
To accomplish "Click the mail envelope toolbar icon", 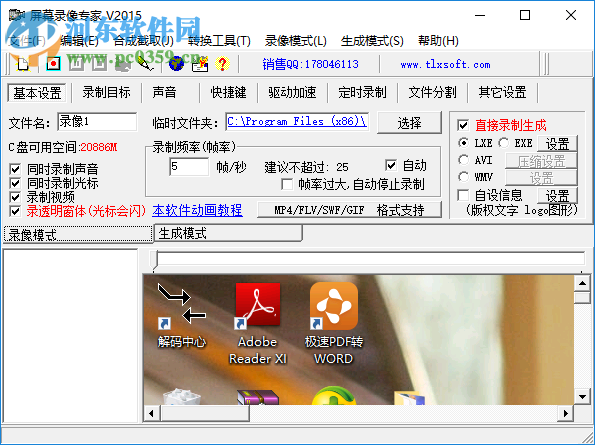I will tap(200, 64).
